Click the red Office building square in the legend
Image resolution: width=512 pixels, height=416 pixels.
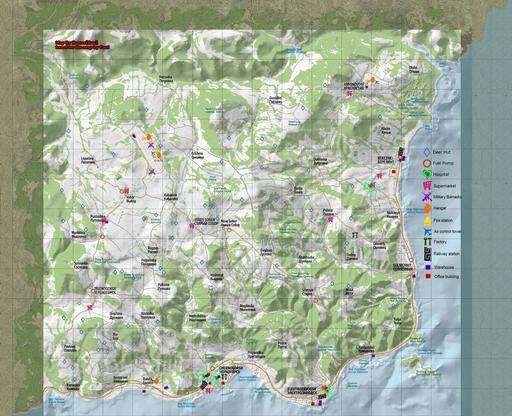click(x=428, y=276)
